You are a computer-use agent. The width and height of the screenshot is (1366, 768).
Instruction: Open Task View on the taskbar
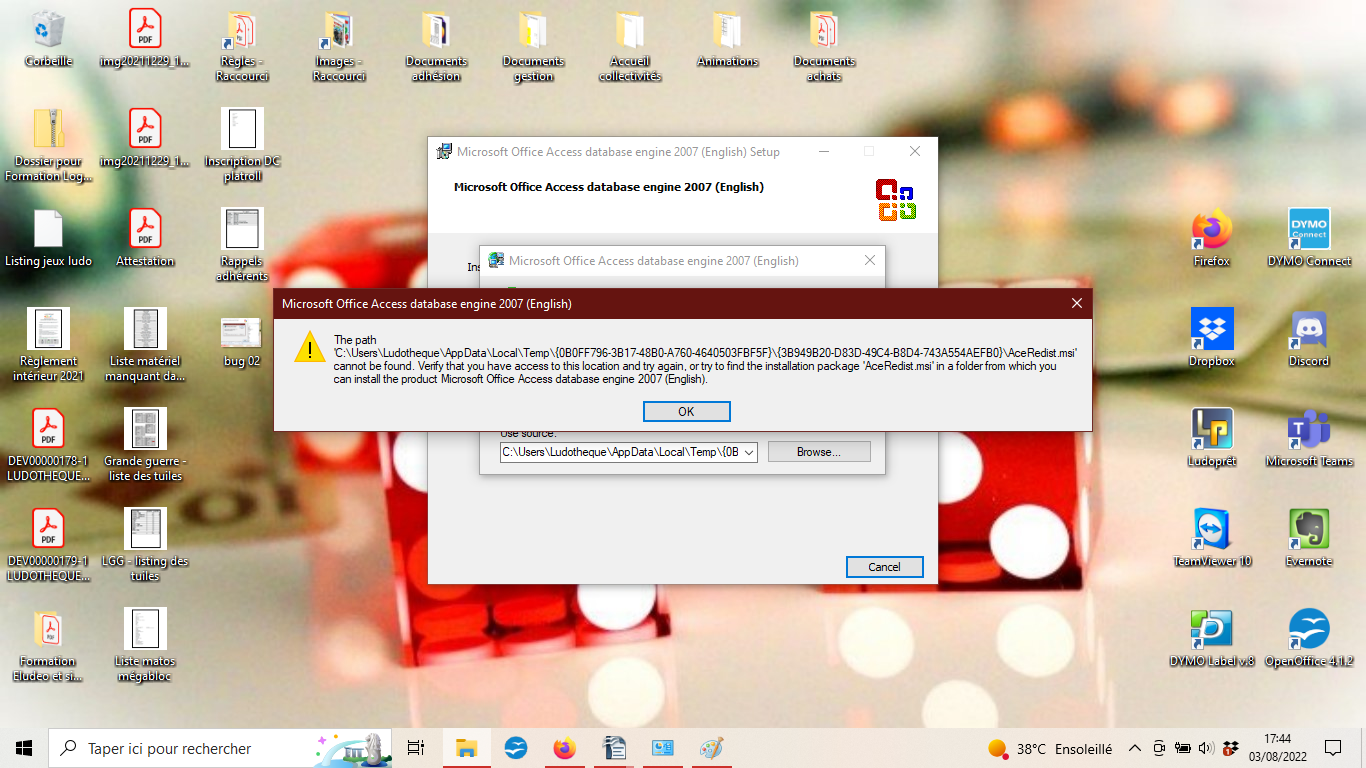point(417,748)
